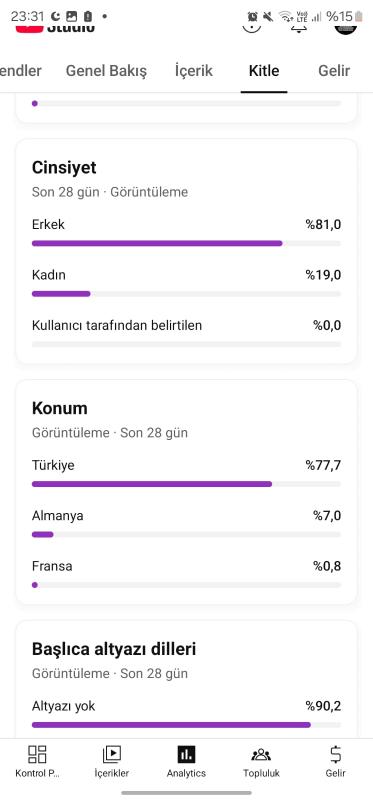
Task: Select the Almanya location row
Action: (186, 523)
